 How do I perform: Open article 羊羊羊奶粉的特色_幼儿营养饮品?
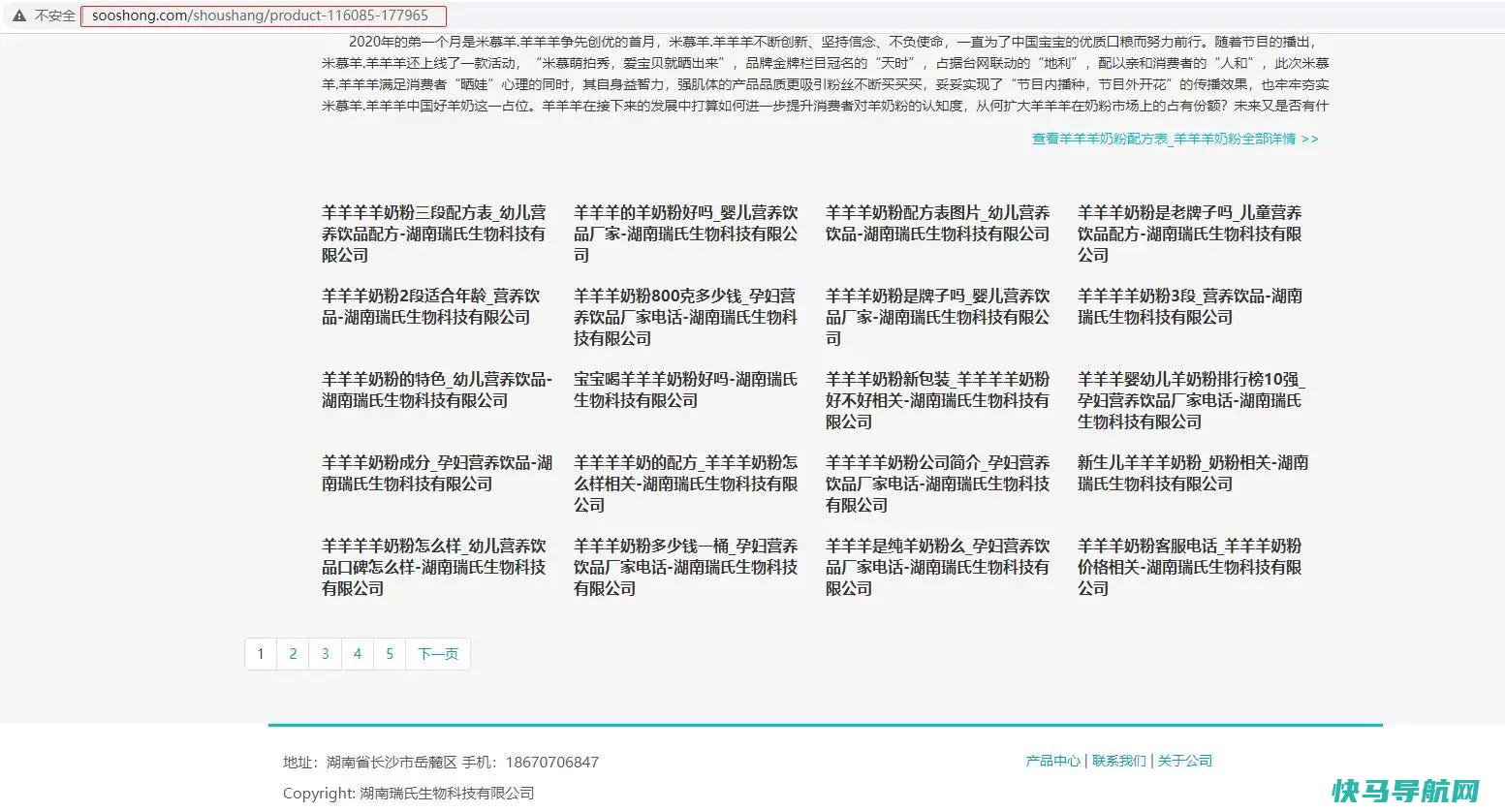437,390
